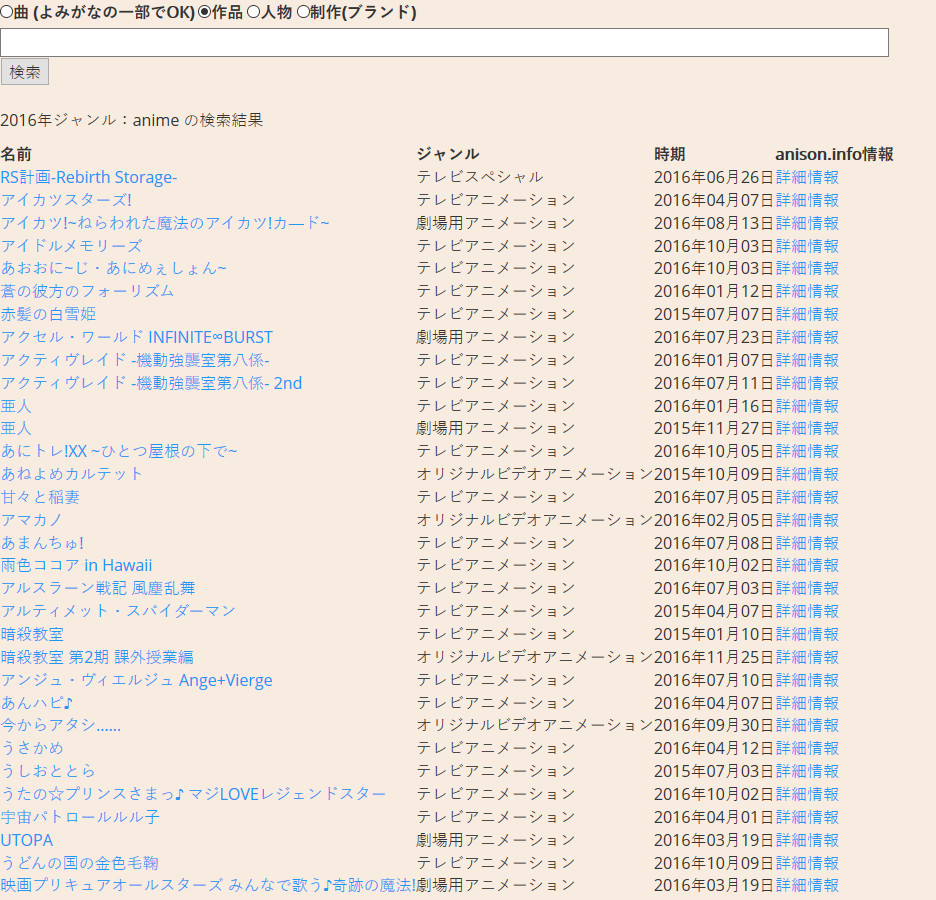Click the 2016年ジャンル:anime の検索結果 heading
The width and height of the screenshot is (936, 900).
coord(131,120)
